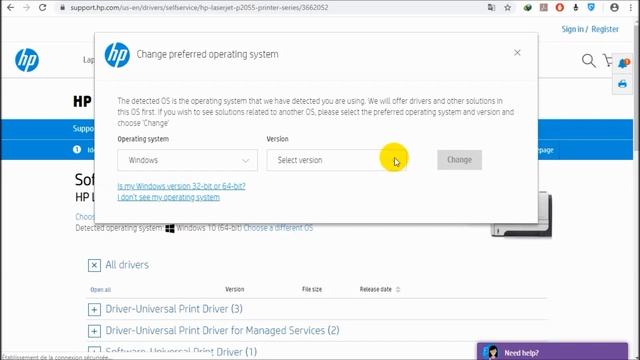Expand Driver-Universal Print Driver for Managed Services (2)
This screenshot has width=640, height=360.
point(94,331)
